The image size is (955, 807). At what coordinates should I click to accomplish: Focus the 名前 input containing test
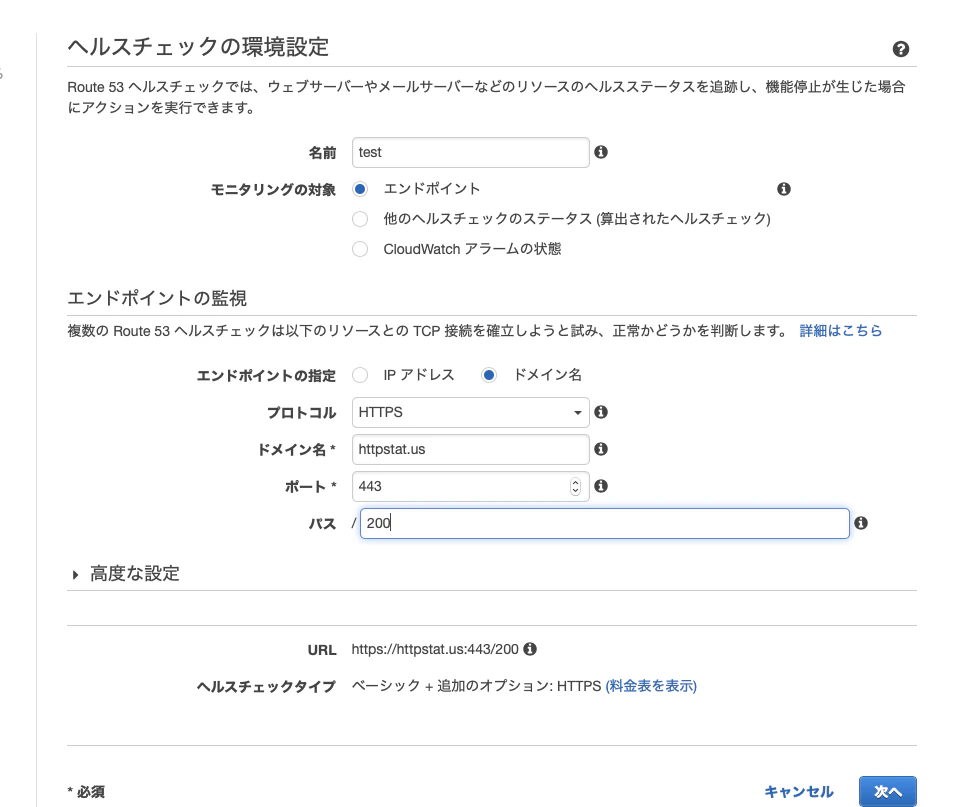tap(470, 152)
